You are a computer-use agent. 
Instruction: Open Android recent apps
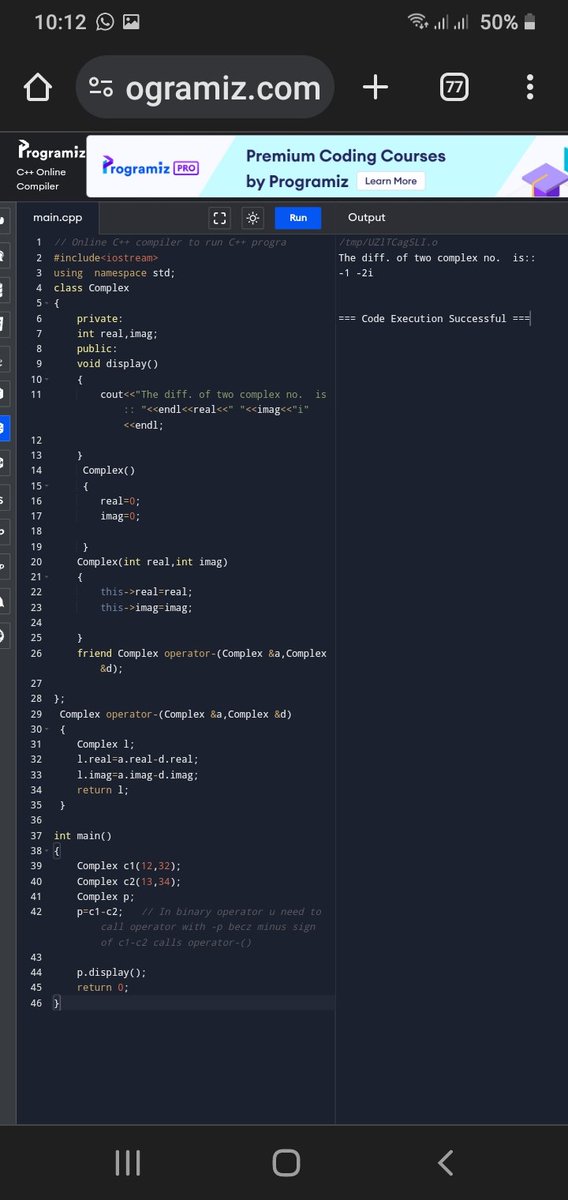tap(127, 1162)
